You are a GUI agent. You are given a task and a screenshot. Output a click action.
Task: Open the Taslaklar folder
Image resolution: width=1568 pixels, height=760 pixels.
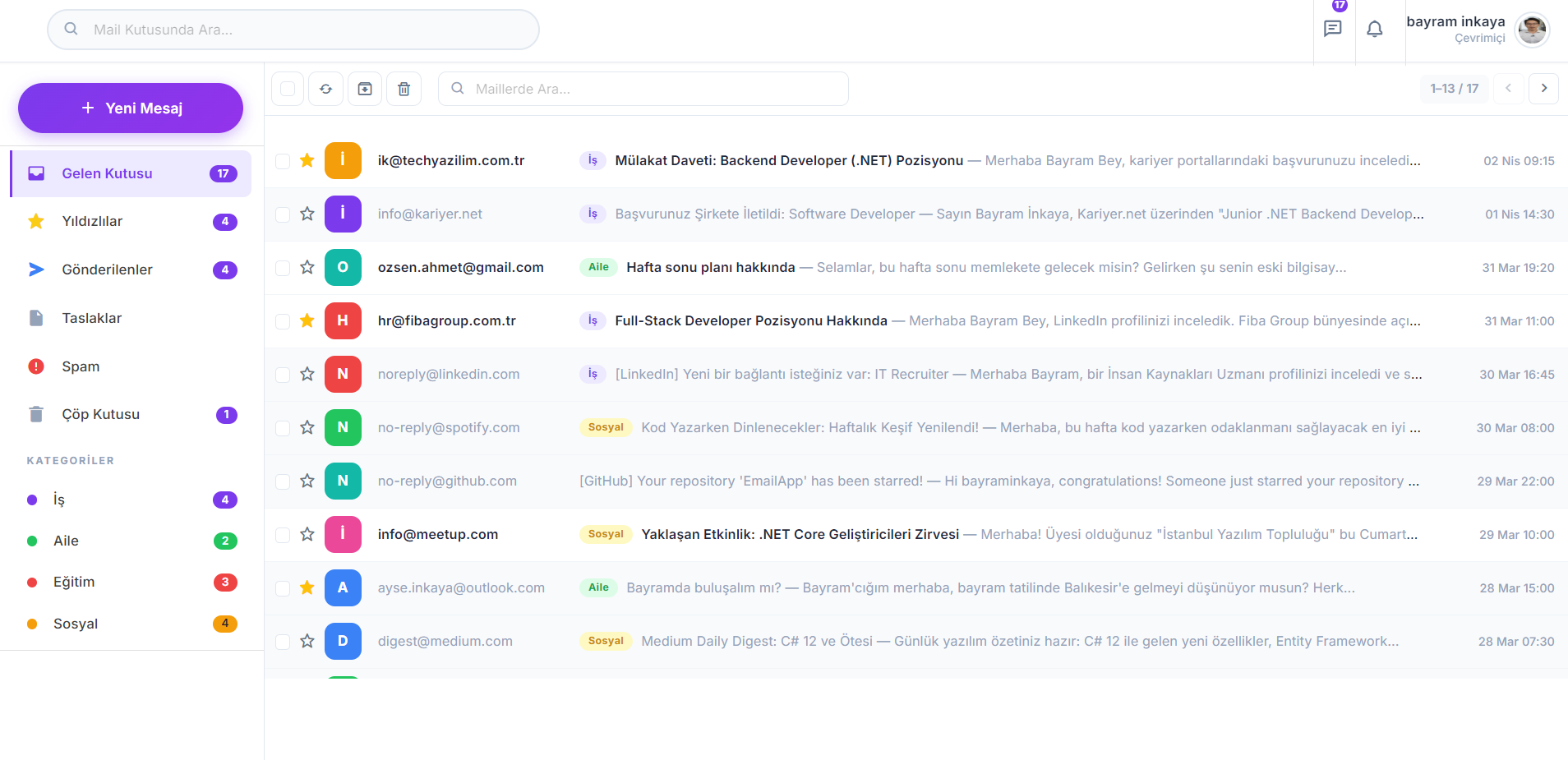131,318
